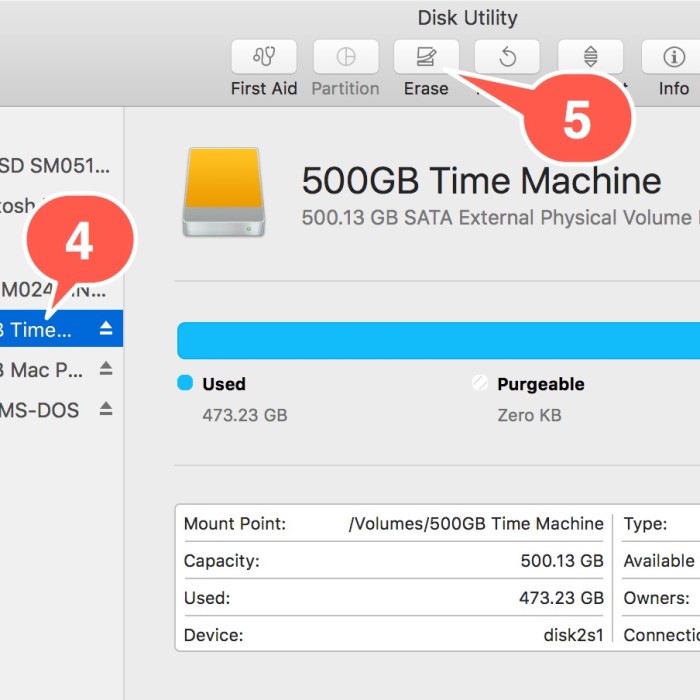700x700 pixels.
Task: Click the Mount/Unmount toolbar icon
Action: 591,56
